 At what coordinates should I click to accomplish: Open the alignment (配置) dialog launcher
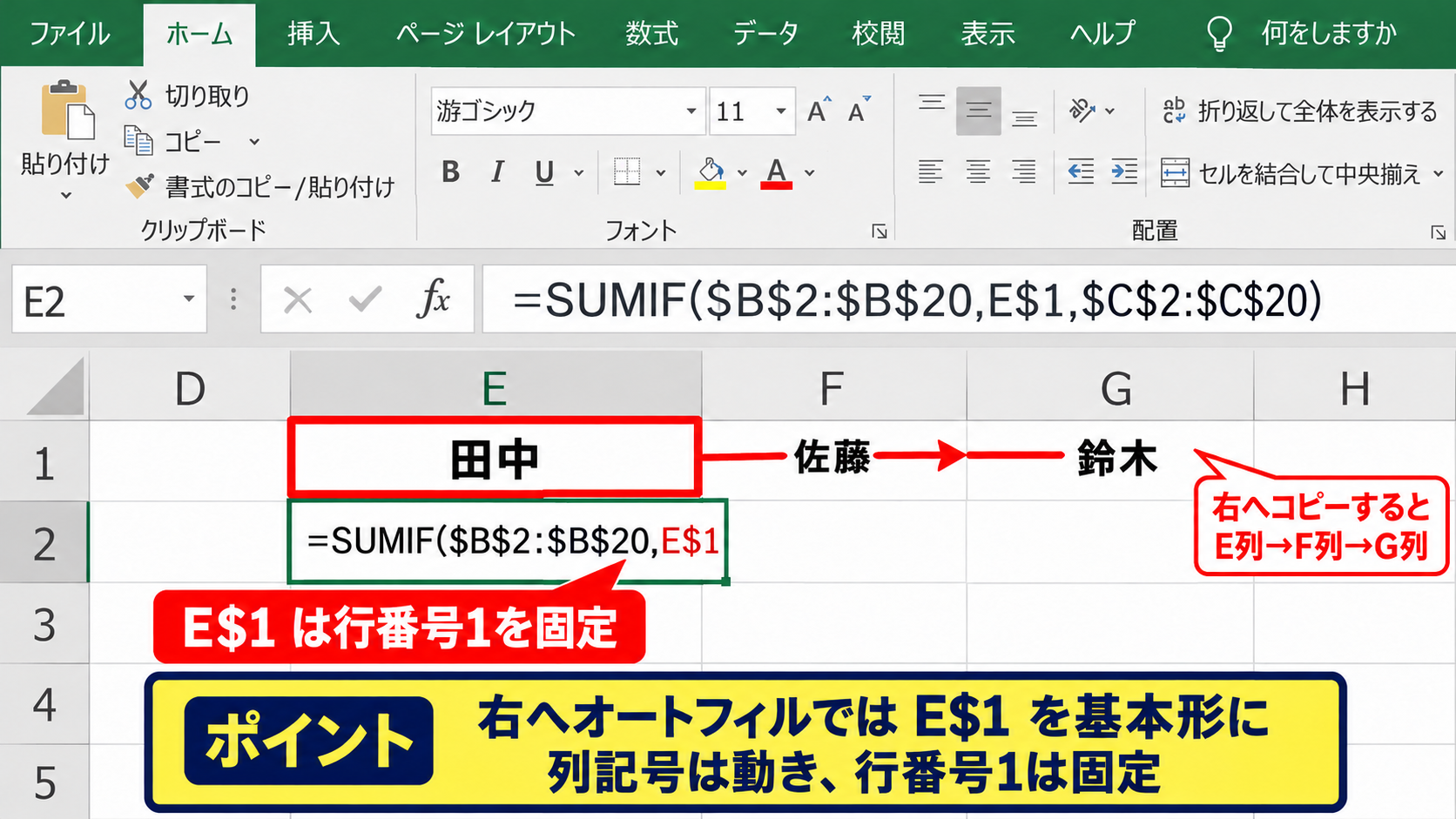point(1438,232)
